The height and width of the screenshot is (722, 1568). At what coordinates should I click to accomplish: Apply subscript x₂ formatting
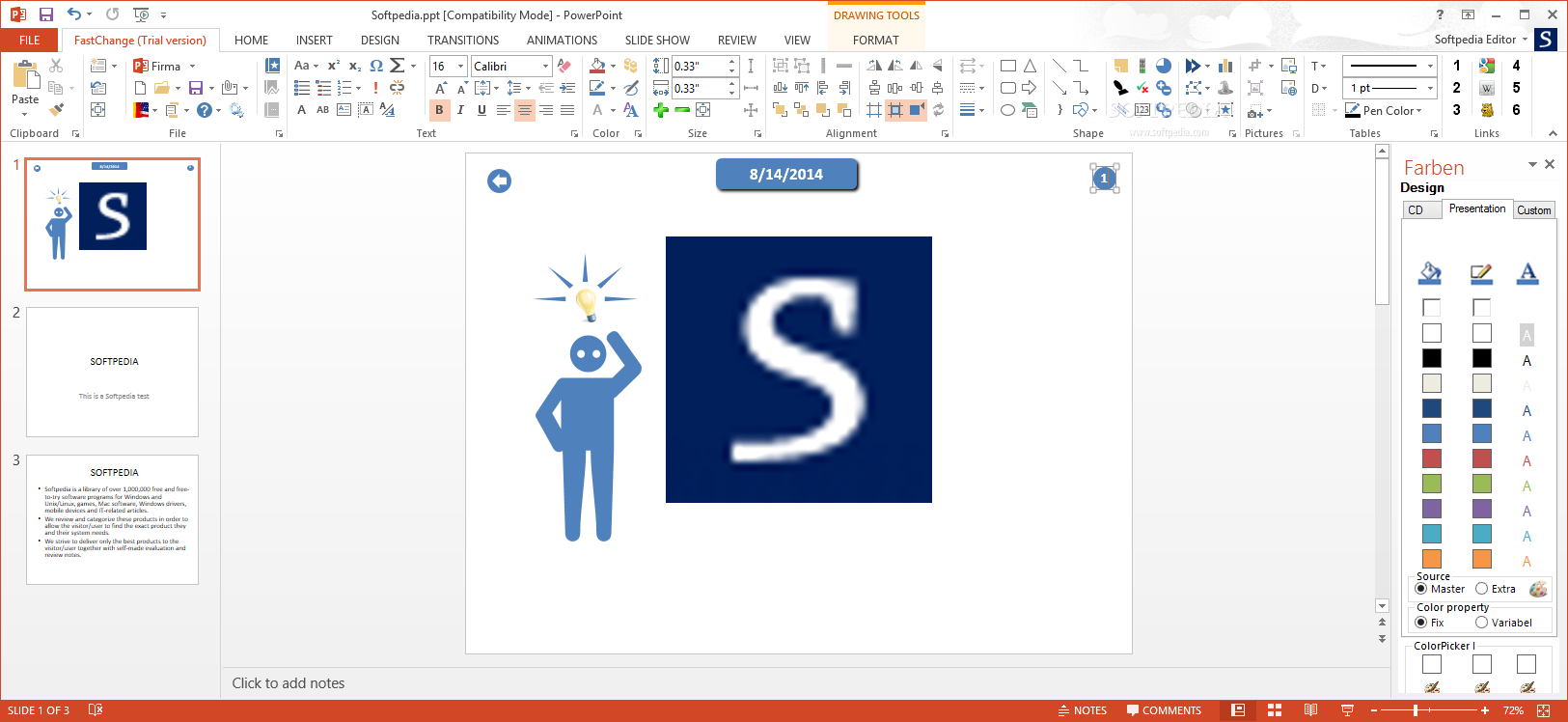[355, 66]
